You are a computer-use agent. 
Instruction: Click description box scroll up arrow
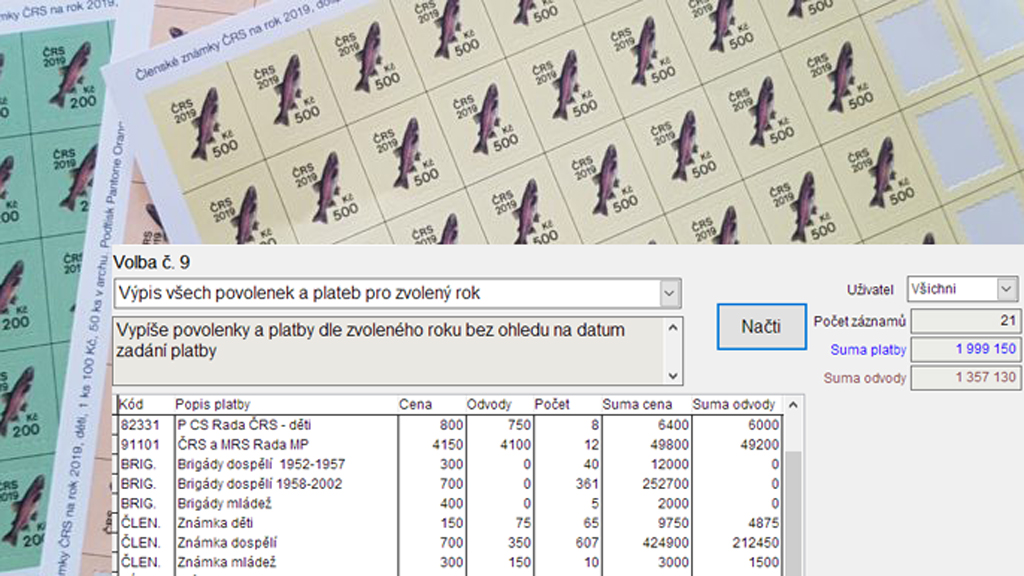(x=673, y=328)
